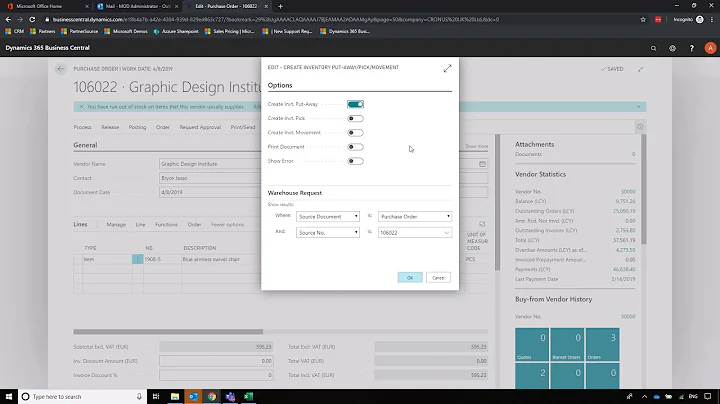Confirm the dialog with OK
720x404 pixels.
(x=410, y=277)
